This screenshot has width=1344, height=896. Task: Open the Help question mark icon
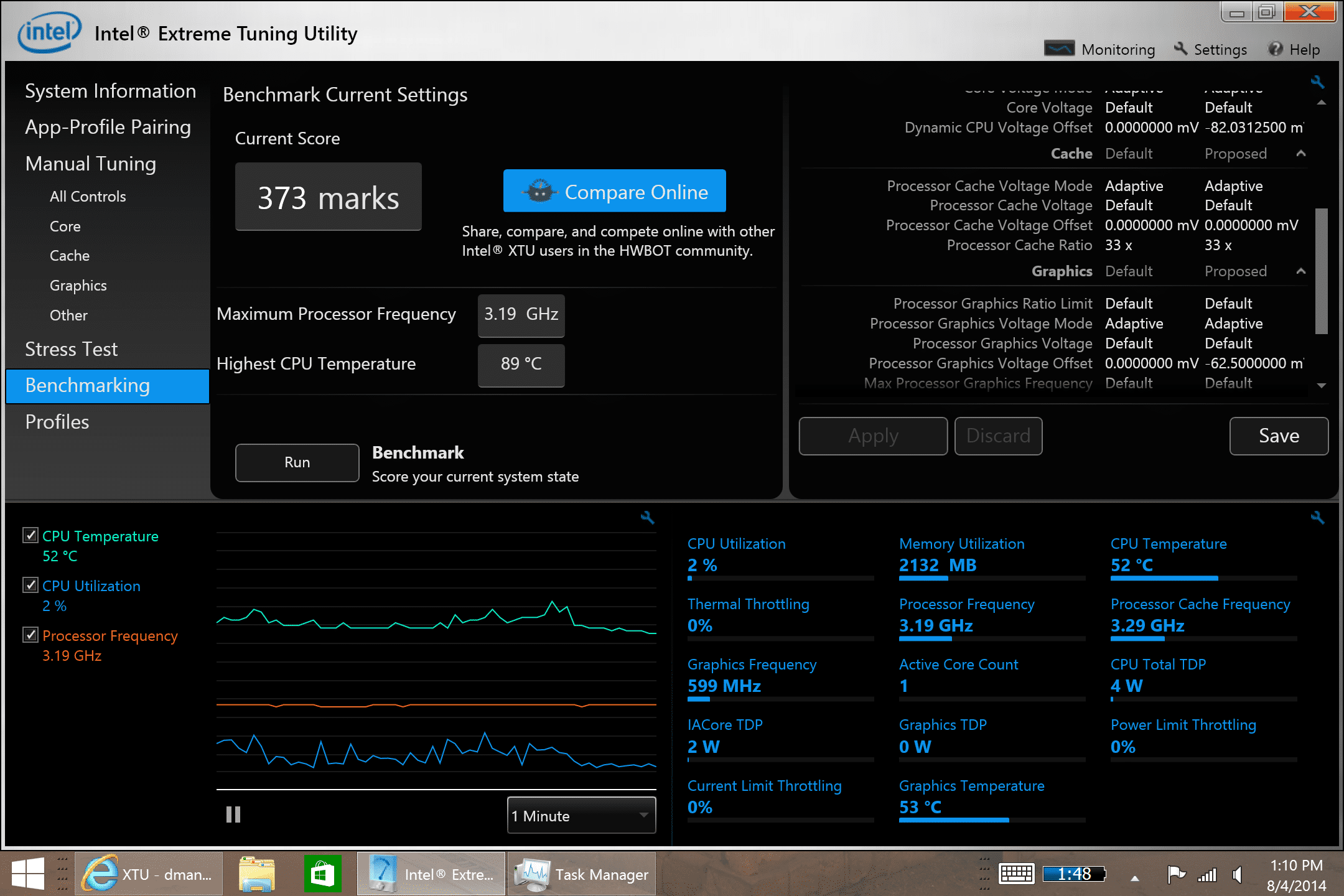1276,49
